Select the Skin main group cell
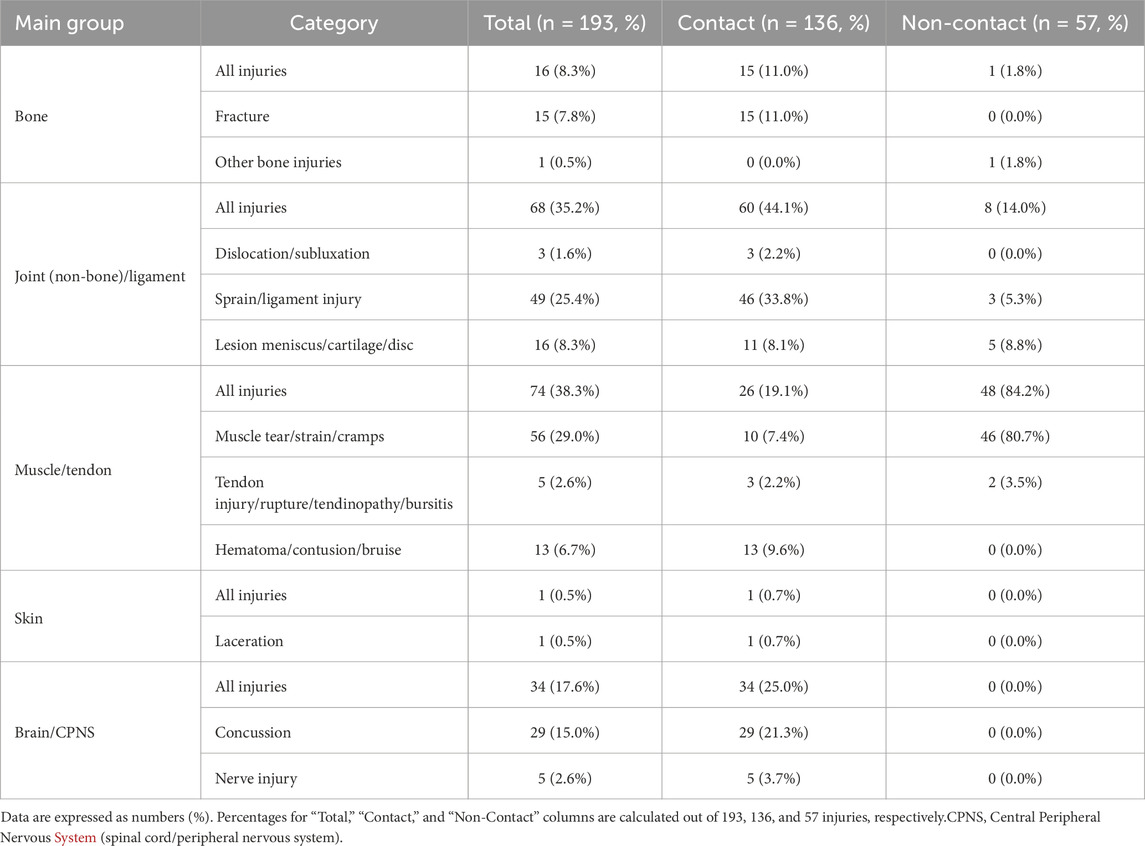The image size is (1145, 846). [x=101, y=617]
